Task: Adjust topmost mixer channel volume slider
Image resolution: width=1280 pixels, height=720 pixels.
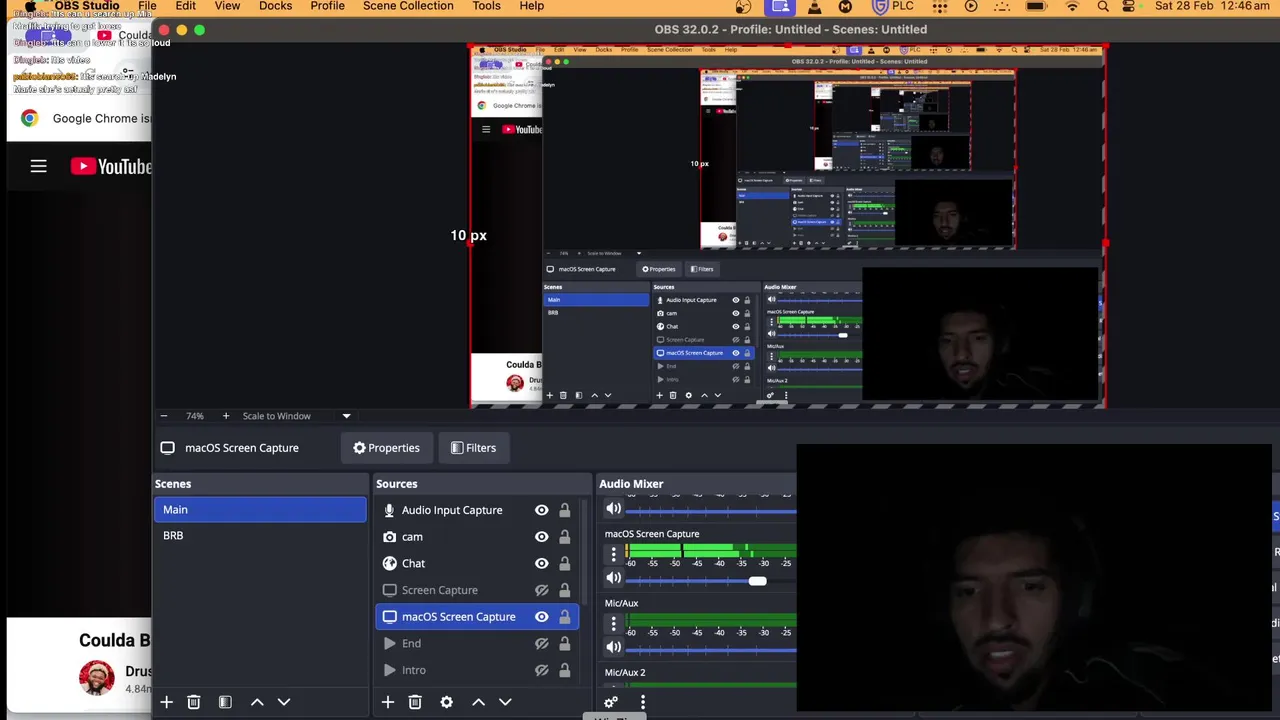Action: coord(711,511)
